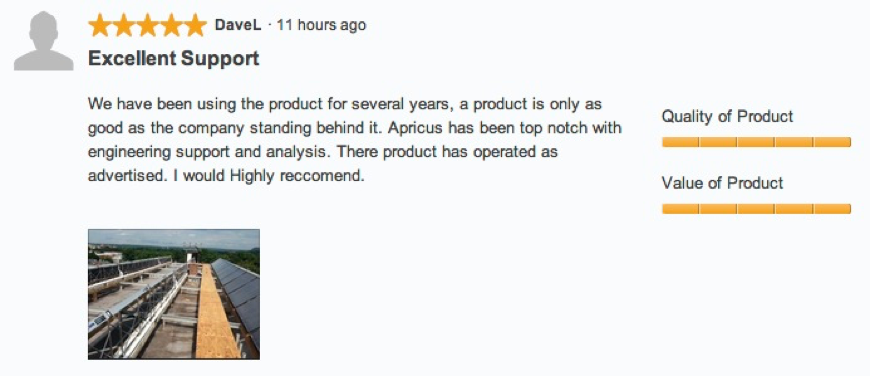Screen dimensions: 870x376
Task: Click the gray user avatar silhouette
Action: pyautogui.click(x=43, y=41)
